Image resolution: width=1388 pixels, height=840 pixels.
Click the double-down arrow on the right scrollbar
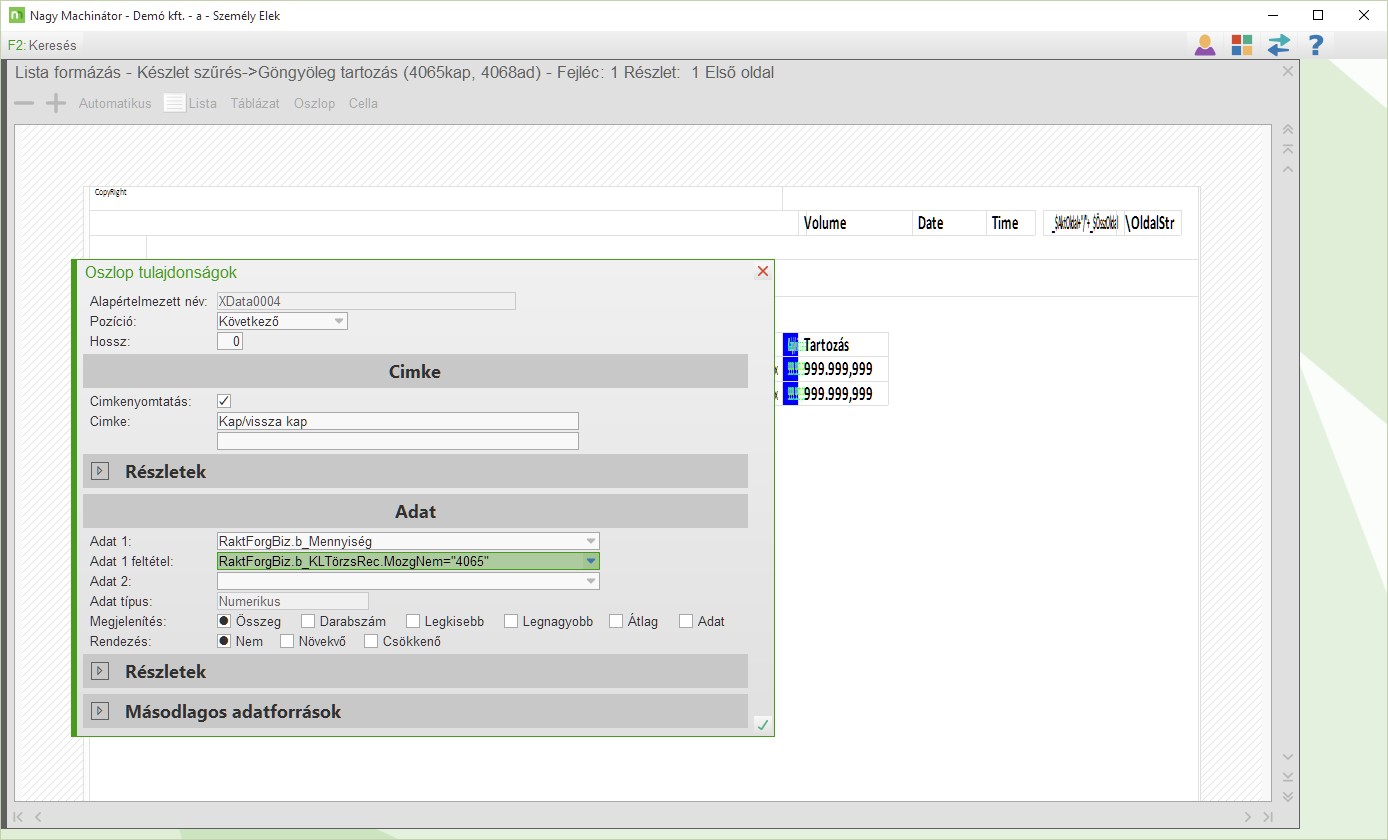pos(1288,797)
